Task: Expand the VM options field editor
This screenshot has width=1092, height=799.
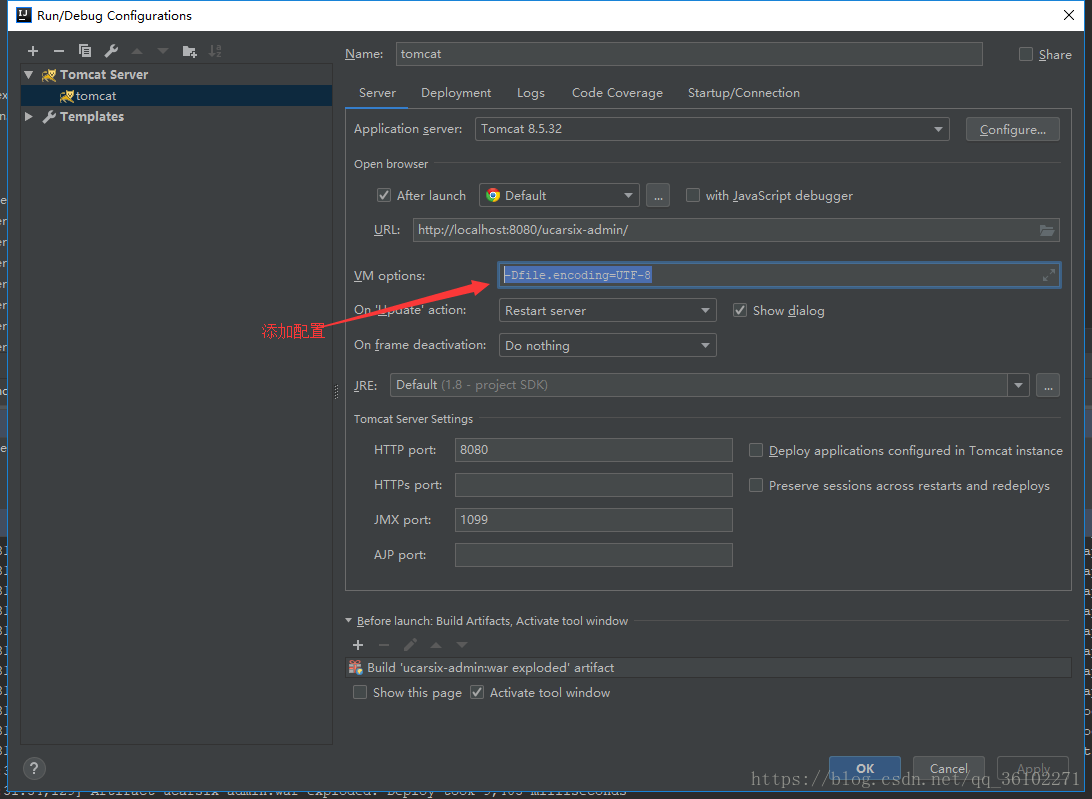Action: point(1049,275)
